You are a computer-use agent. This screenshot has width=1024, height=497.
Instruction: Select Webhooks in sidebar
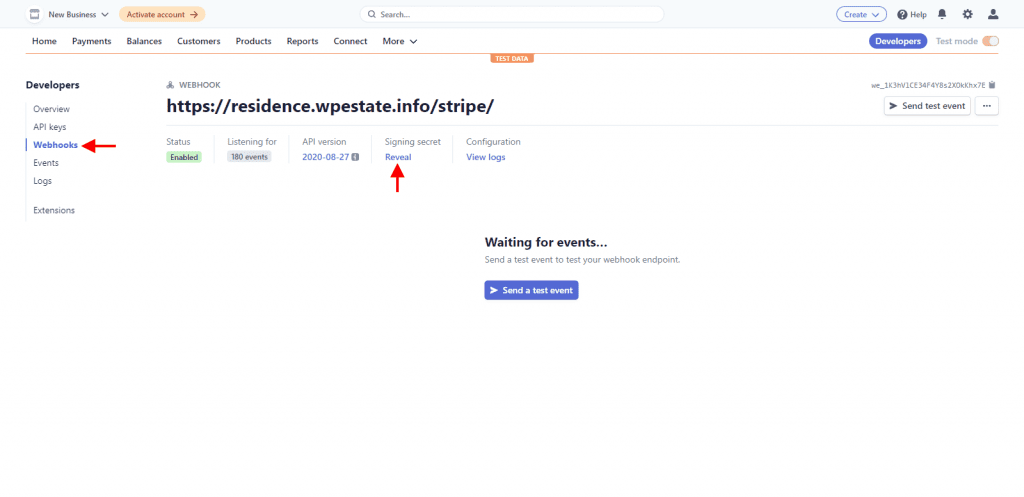point(56,145)
